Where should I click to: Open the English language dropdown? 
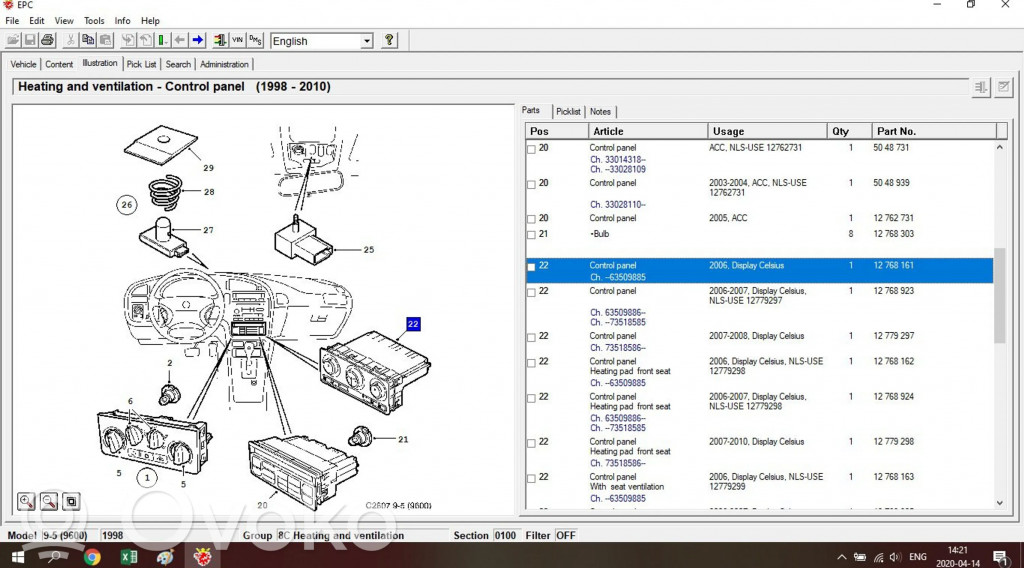click(x=366, y=41)
